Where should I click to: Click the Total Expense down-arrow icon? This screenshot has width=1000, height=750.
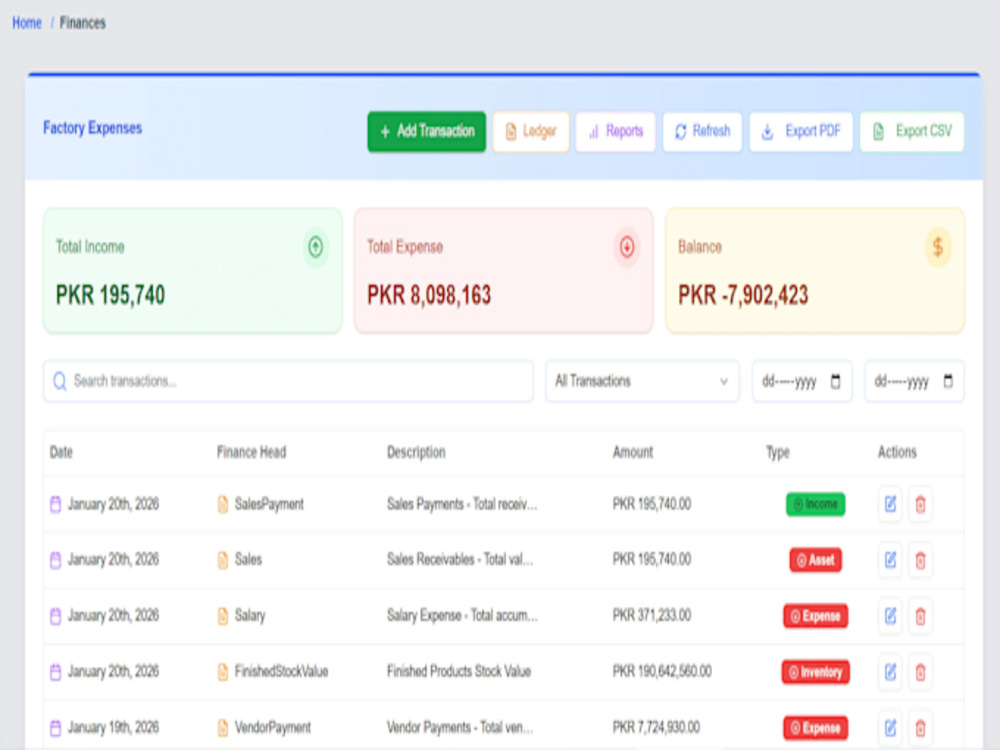coord(627,247)
